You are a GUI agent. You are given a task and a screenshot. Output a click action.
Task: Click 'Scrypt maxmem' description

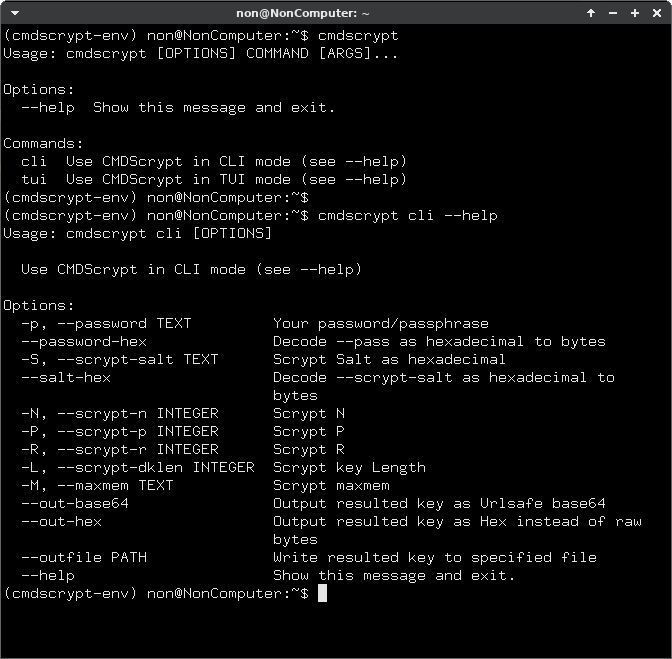(331, 485)
